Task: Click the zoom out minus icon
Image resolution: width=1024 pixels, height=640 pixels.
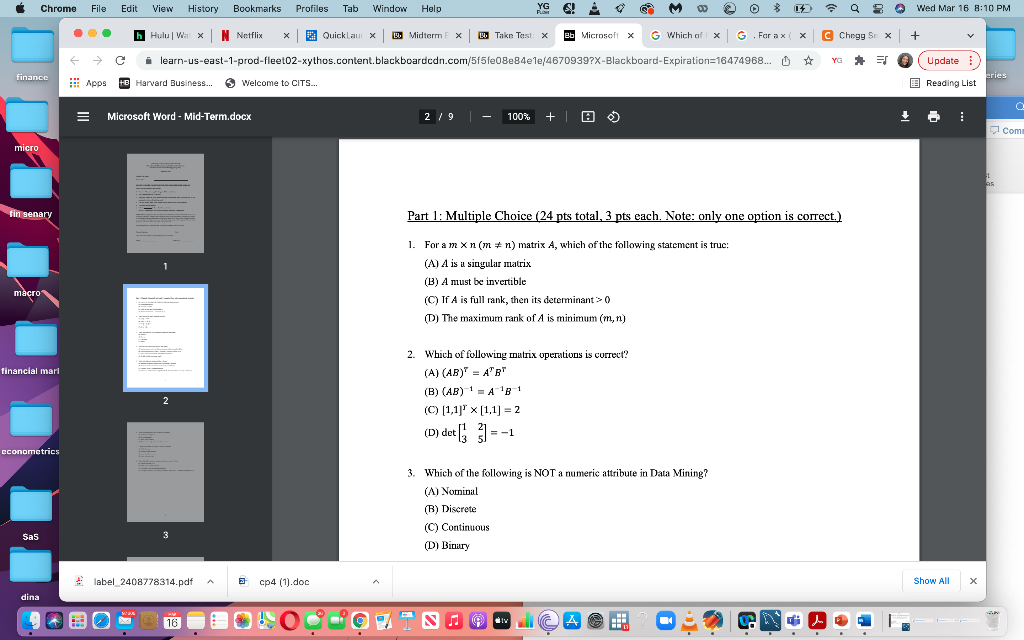Action: point(485,116)
